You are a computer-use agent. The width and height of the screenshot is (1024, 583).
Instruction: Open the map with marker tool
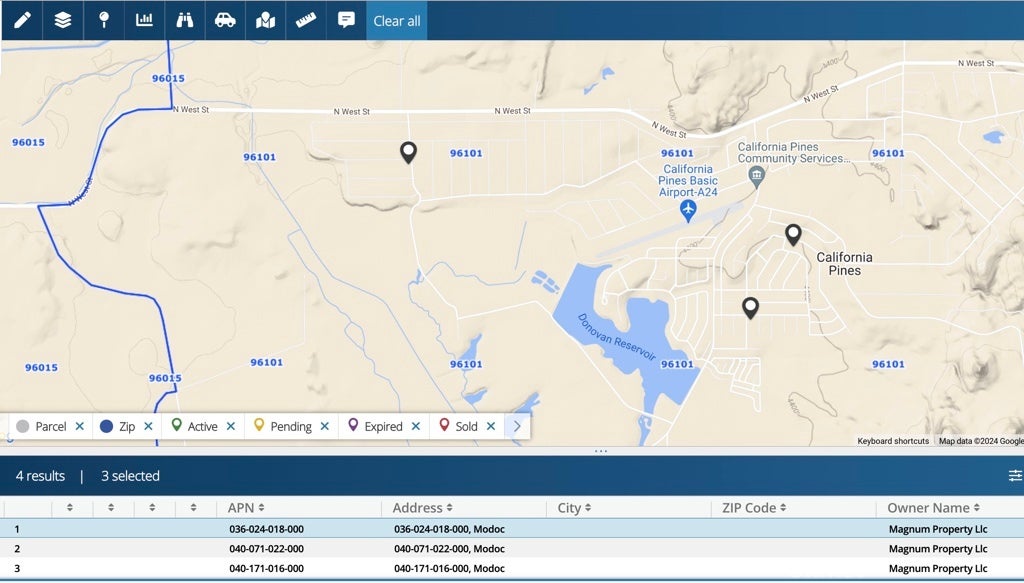coord(265,20)
